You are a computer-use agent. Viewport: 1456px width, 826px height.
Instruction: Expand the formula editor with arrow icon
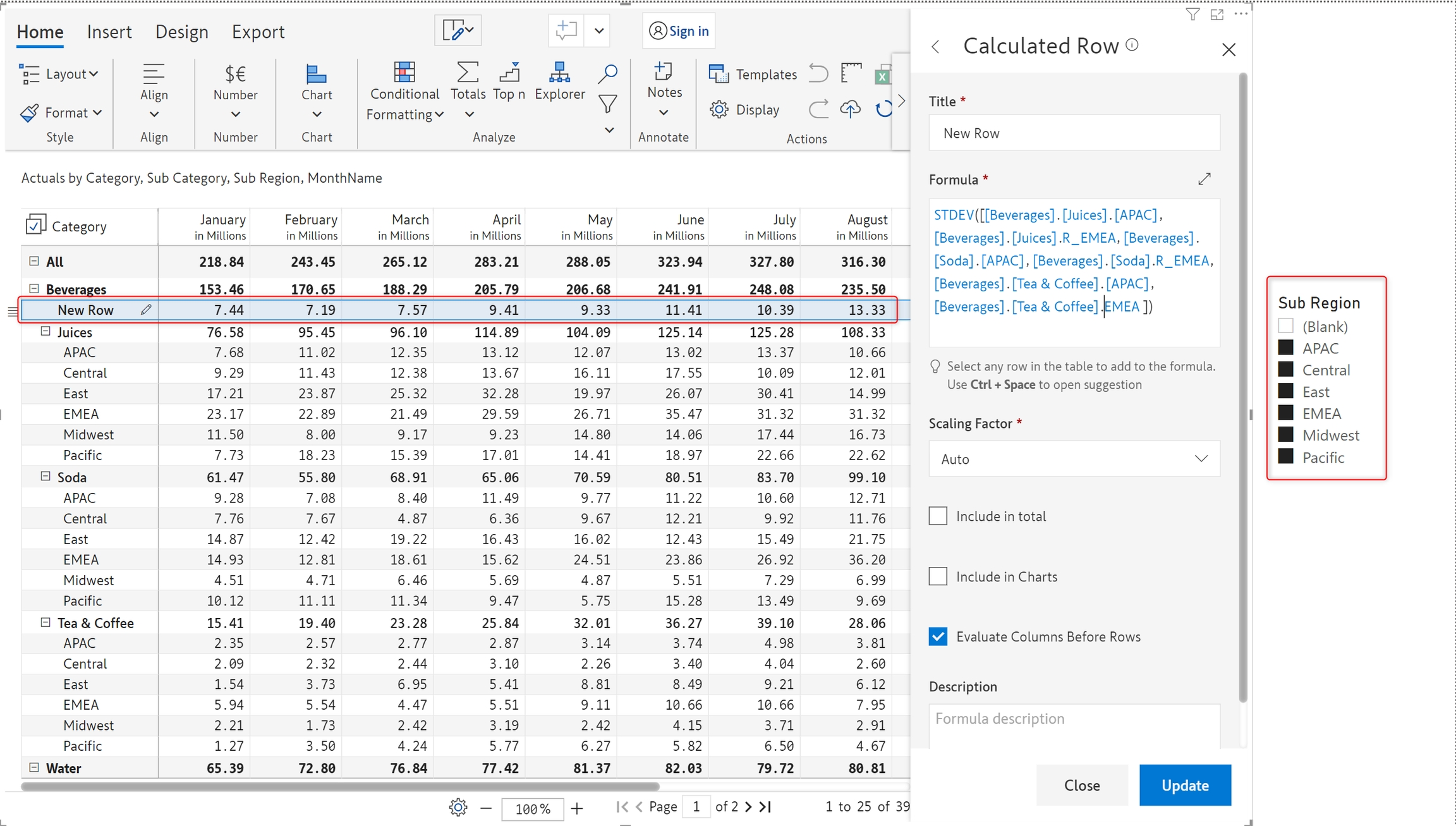[x=1204, y=179]
